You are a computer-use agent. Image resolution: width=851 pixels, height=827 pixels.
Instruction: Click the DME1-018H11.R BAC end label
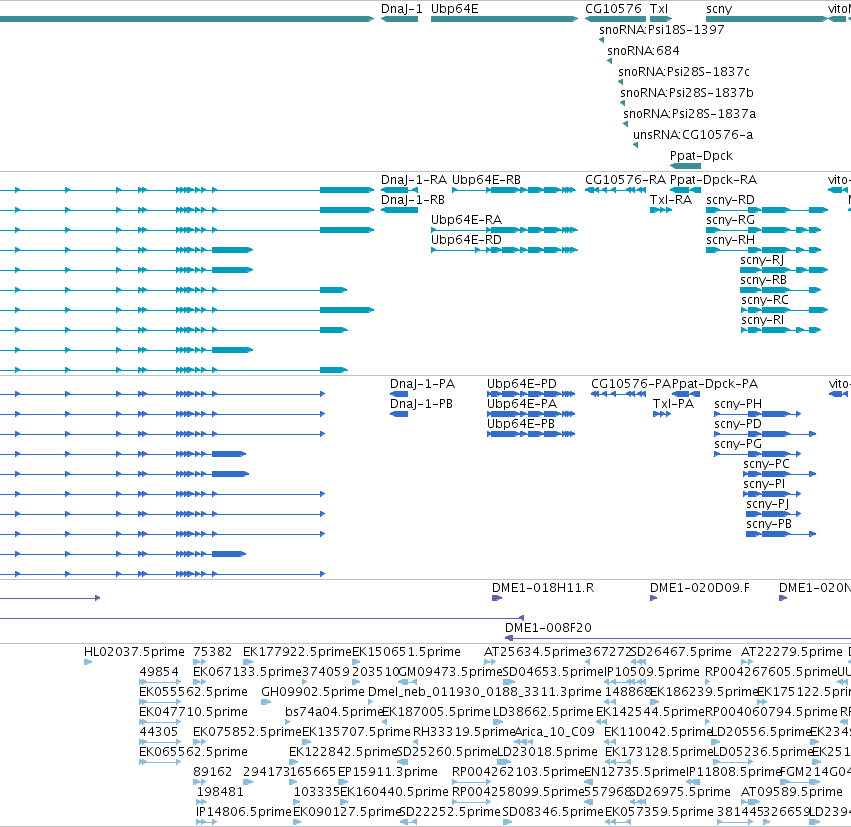543,588
